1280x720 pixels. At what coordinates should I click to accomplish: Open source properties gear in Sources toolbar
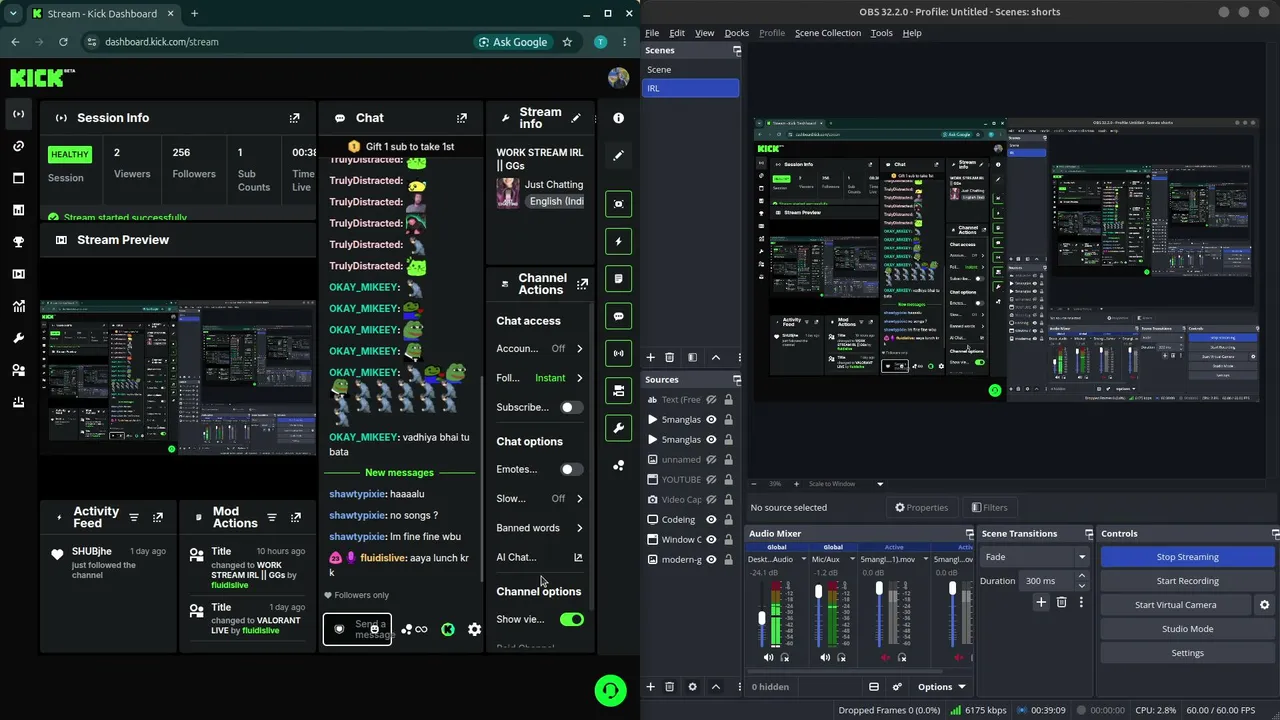click(x=692, y=687)
